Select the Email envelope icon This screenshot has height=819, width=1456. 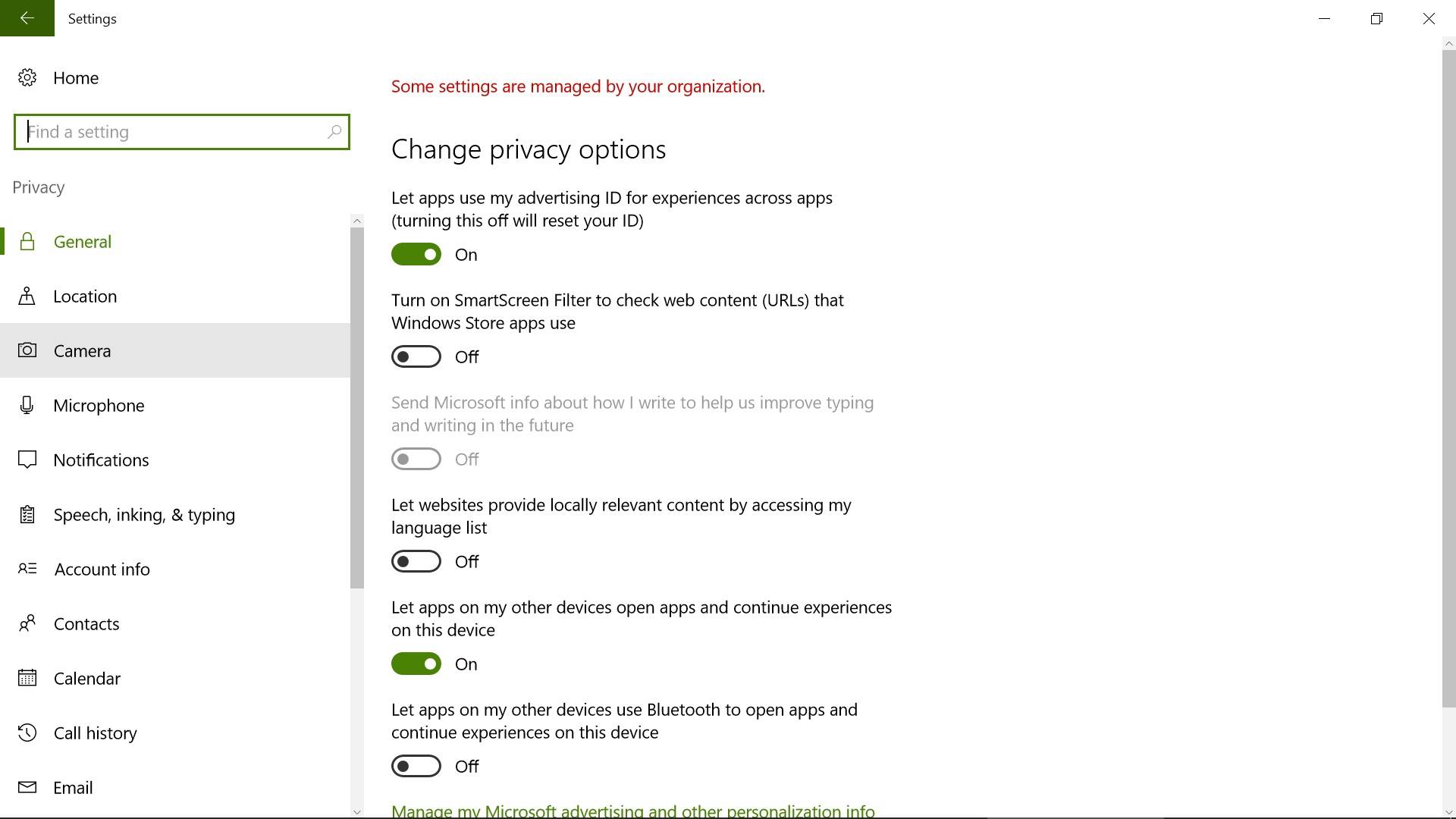27,787
